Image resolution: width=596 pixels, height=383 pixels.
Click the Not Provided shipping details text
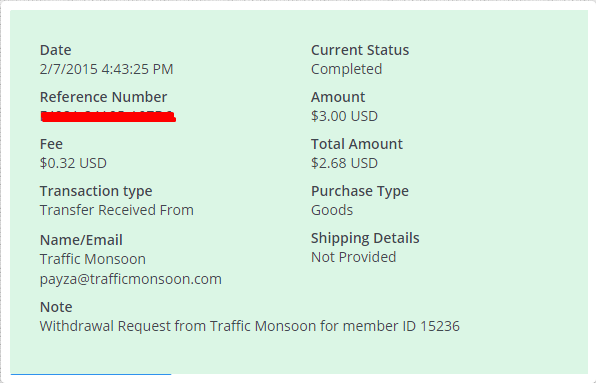tap(353, 257)
